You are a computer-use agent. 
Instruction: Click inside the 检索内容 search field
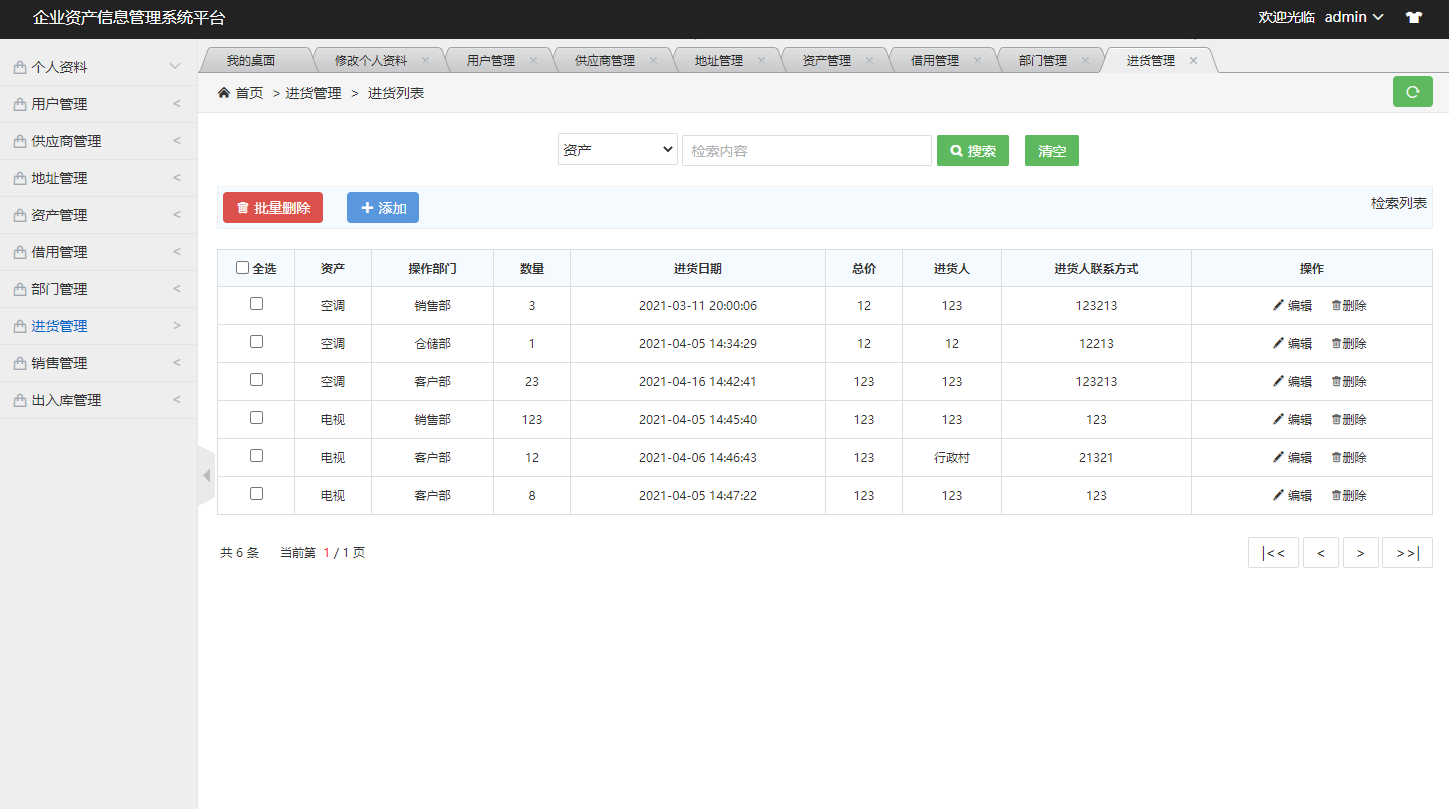pyautogui.click(x=806, y=150)
